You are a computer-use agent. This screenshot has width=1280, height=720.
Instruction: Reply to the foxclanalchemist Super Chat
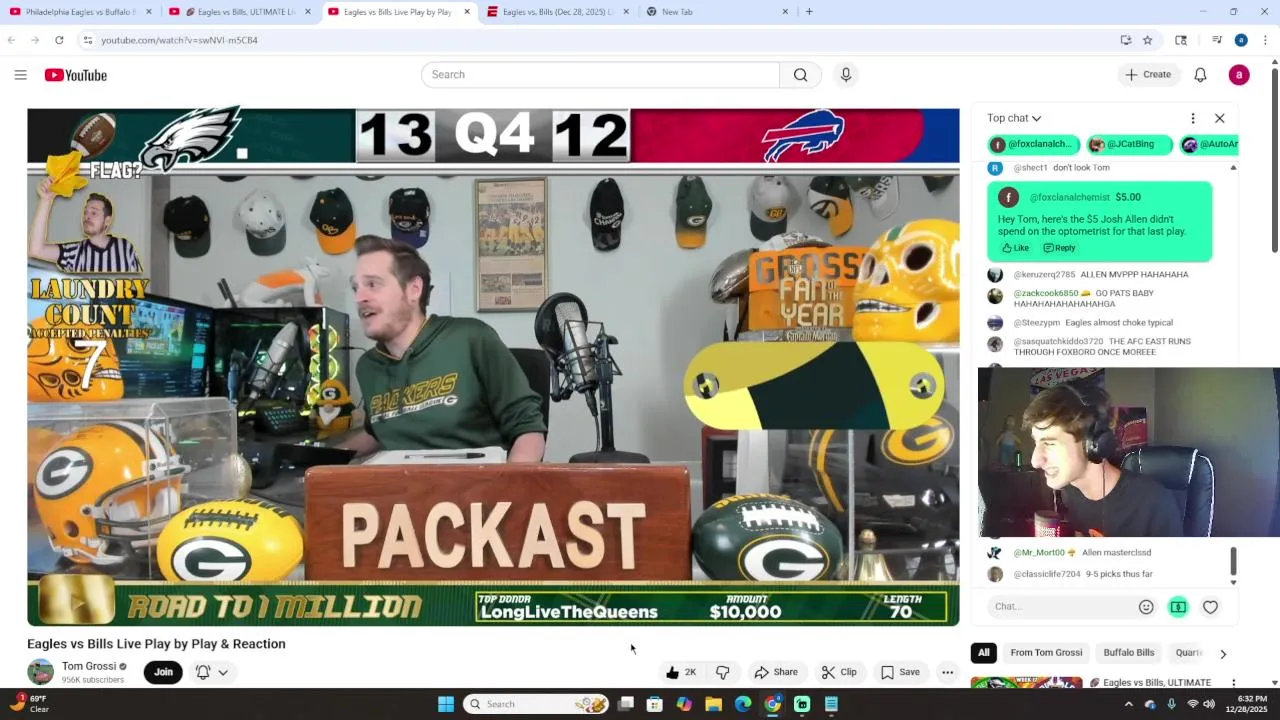coord(1059,248)
